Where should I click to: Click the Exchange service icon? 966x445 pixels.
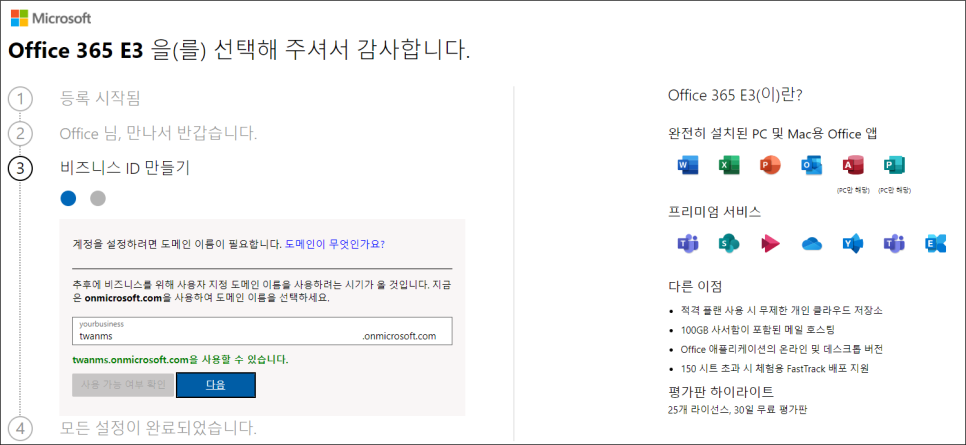[x=935, y=244]
